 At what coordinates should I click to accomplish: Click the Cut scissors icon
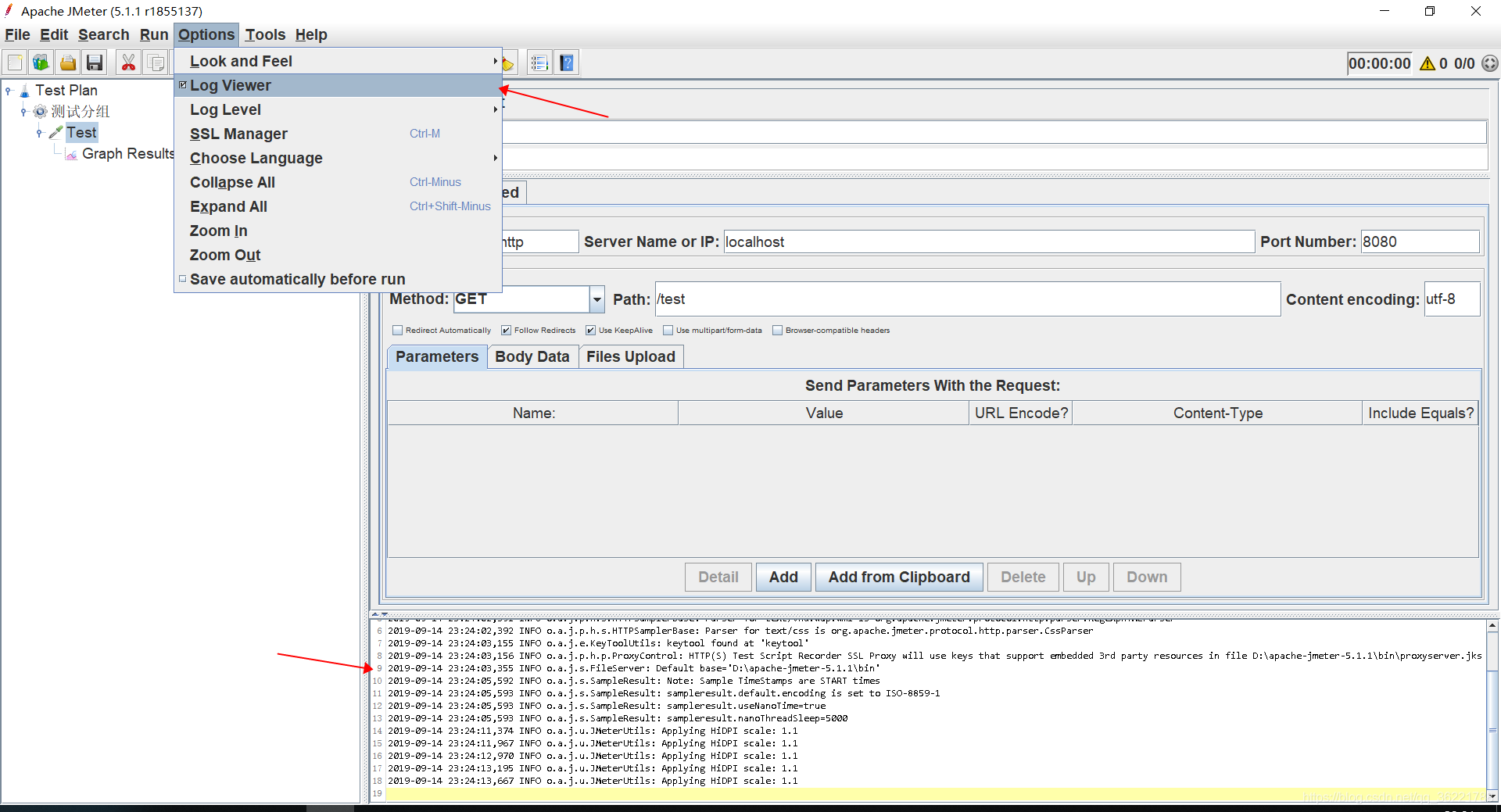point(128,63)
